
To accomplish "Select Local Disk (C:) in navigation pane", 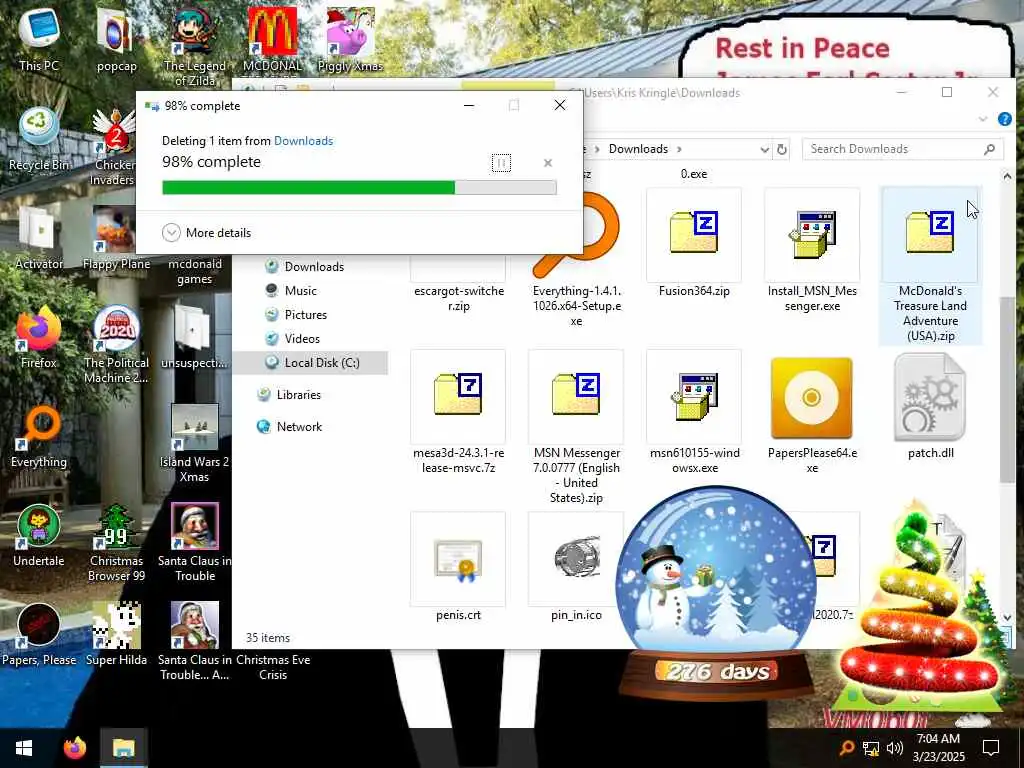I will pyautogui.click(x=311, y=362).
